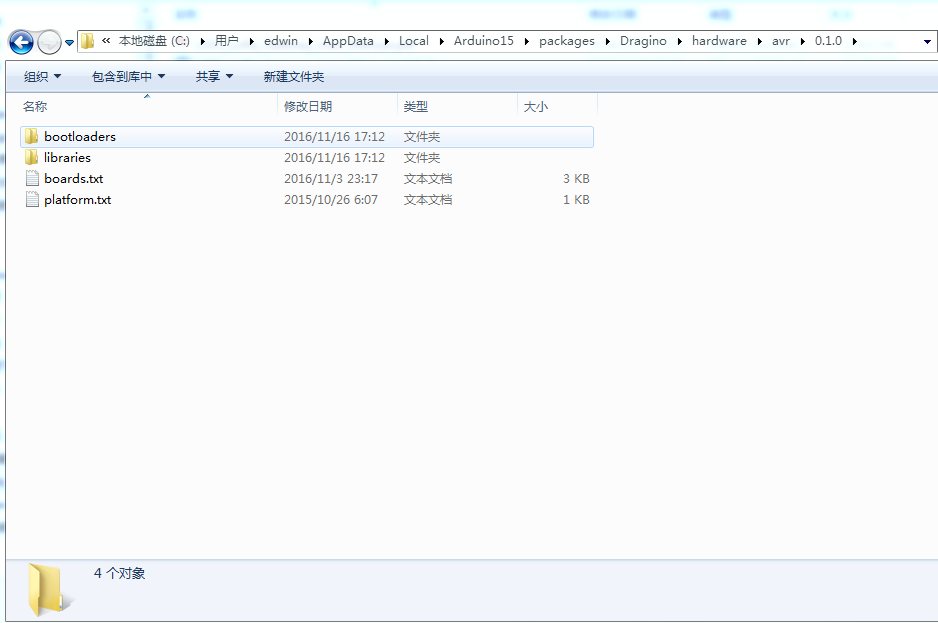Expand arrow after edwin breadcrumb
Image resolution: width=938 pixels, height=623 pixels.
[310, 41]
